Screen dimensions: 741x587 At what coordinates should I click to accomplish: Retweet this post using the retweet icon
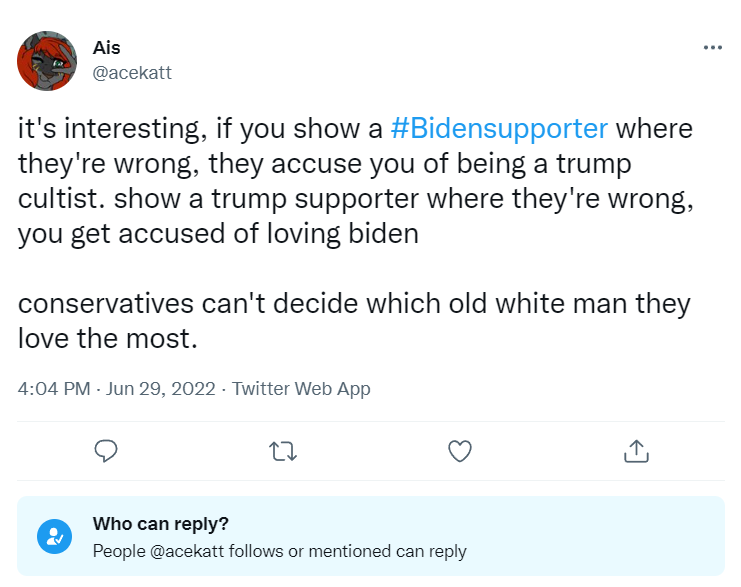coord(283,451)
